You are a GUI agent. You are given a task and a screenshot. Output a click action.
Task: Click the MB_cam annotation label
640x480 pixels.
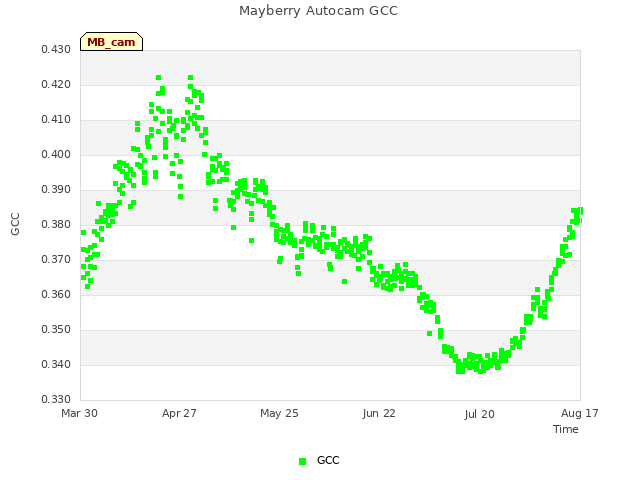[x=111, y=42]
